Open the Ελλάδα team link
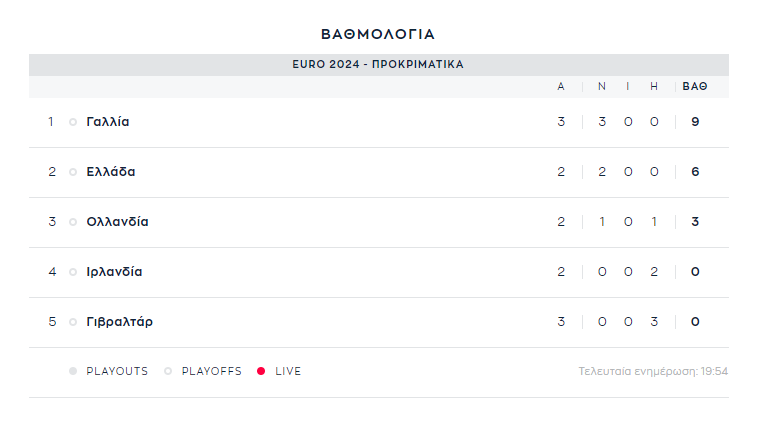The image size is (779, 443). (x=111, y=172)
